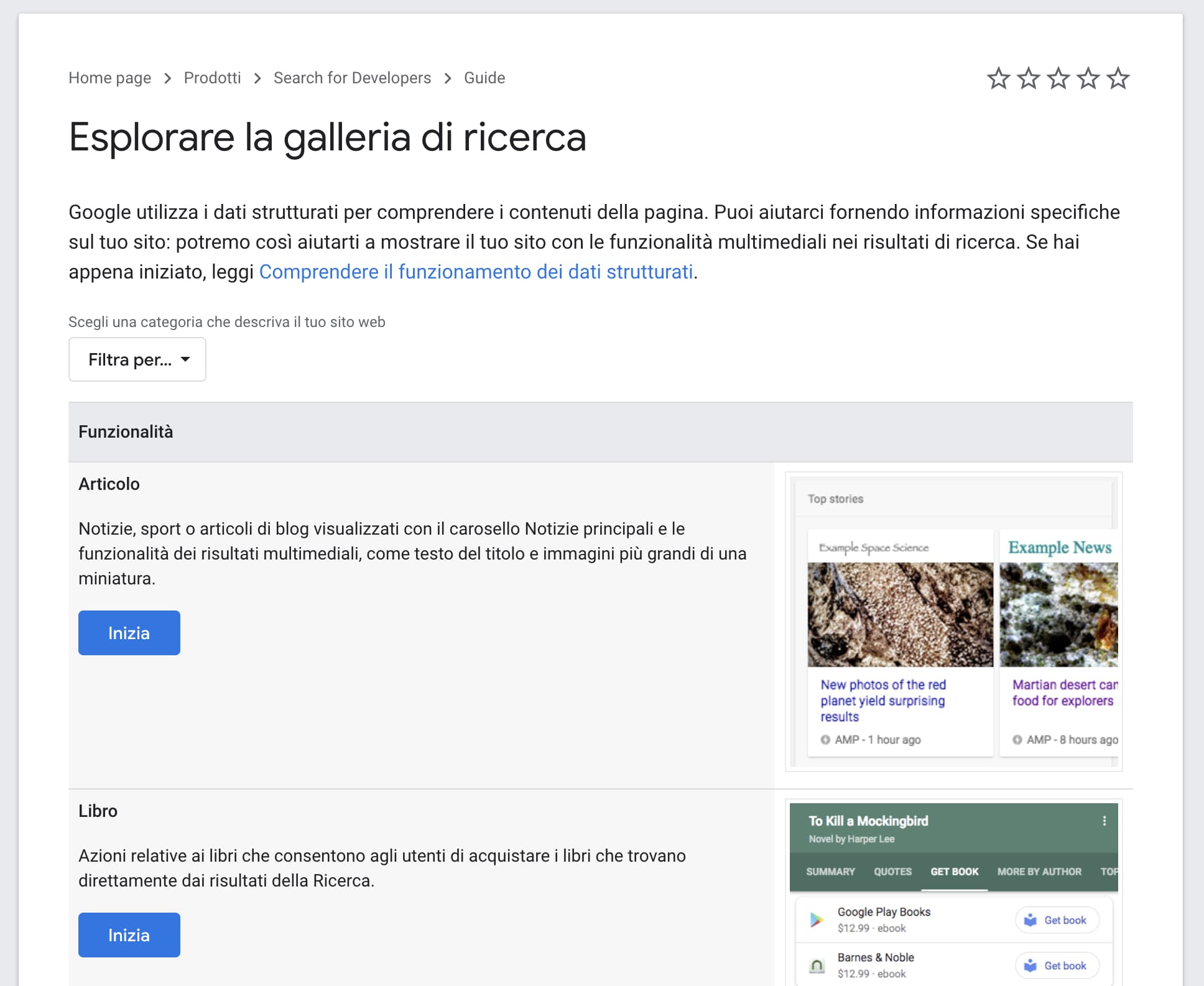Rate the page four stars

(x=1088, y=78)
